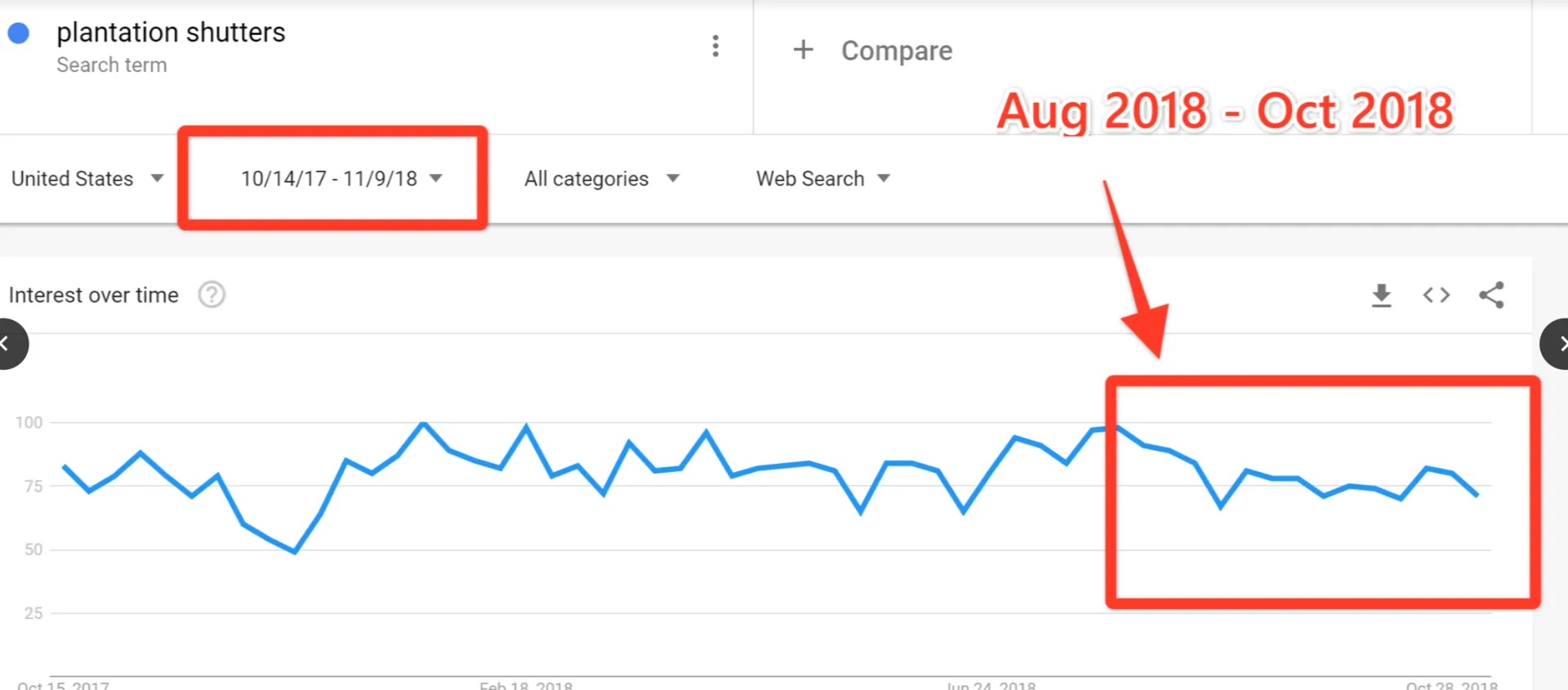Image resolution: width=1568 pixels, height=690 pixels.
Task: Edit the plantation shutters search term
Action: pyautogui.click(x=171, y=33)
